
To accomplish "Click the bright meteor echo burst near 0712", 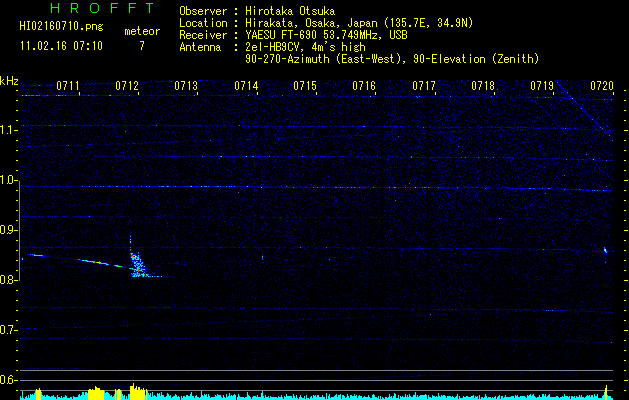I will point(137,264).
